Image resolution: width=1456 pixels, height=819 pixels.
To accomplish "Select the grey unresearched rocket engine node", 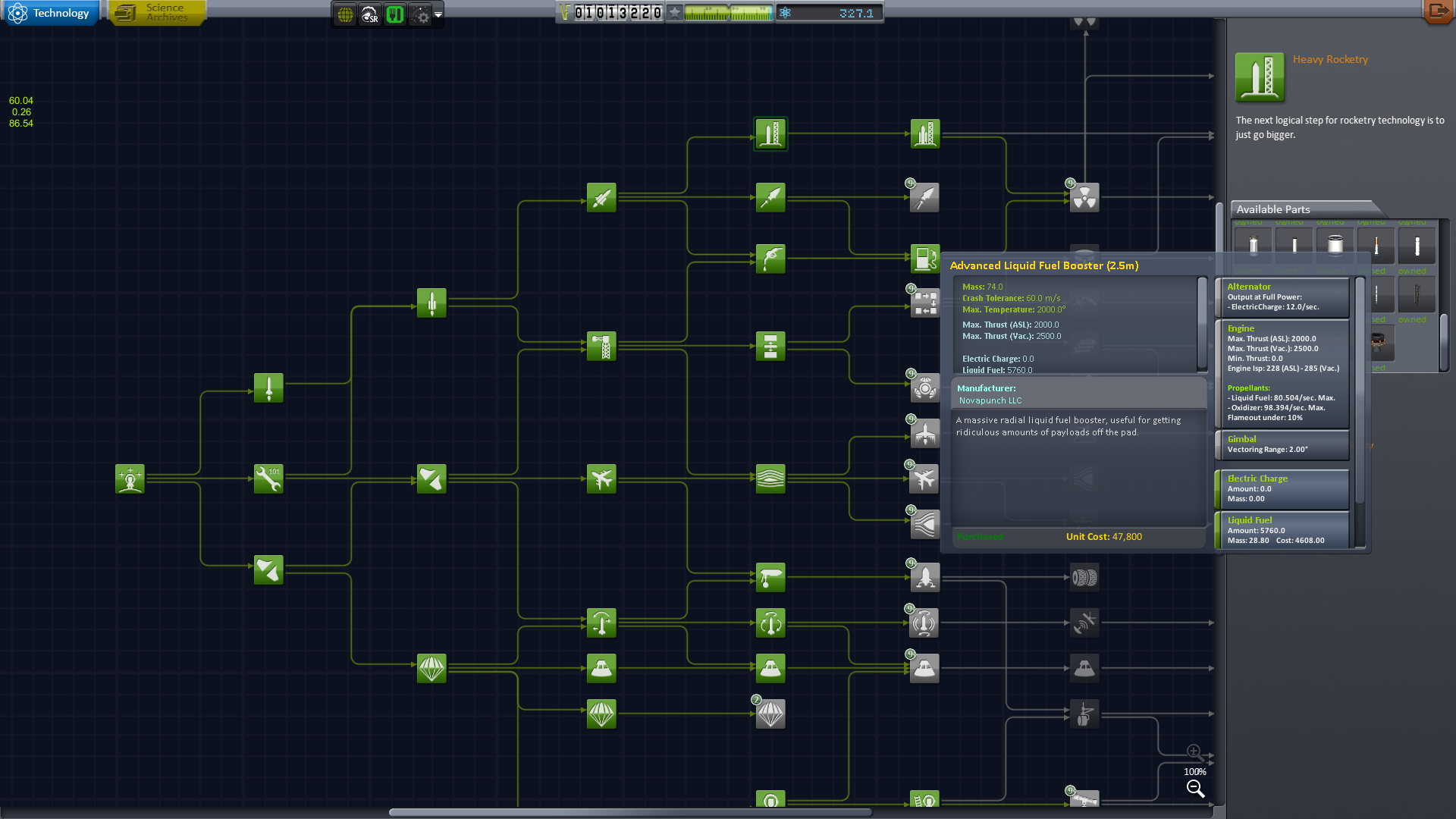I will pyautogui.click(x=925, y=198).
